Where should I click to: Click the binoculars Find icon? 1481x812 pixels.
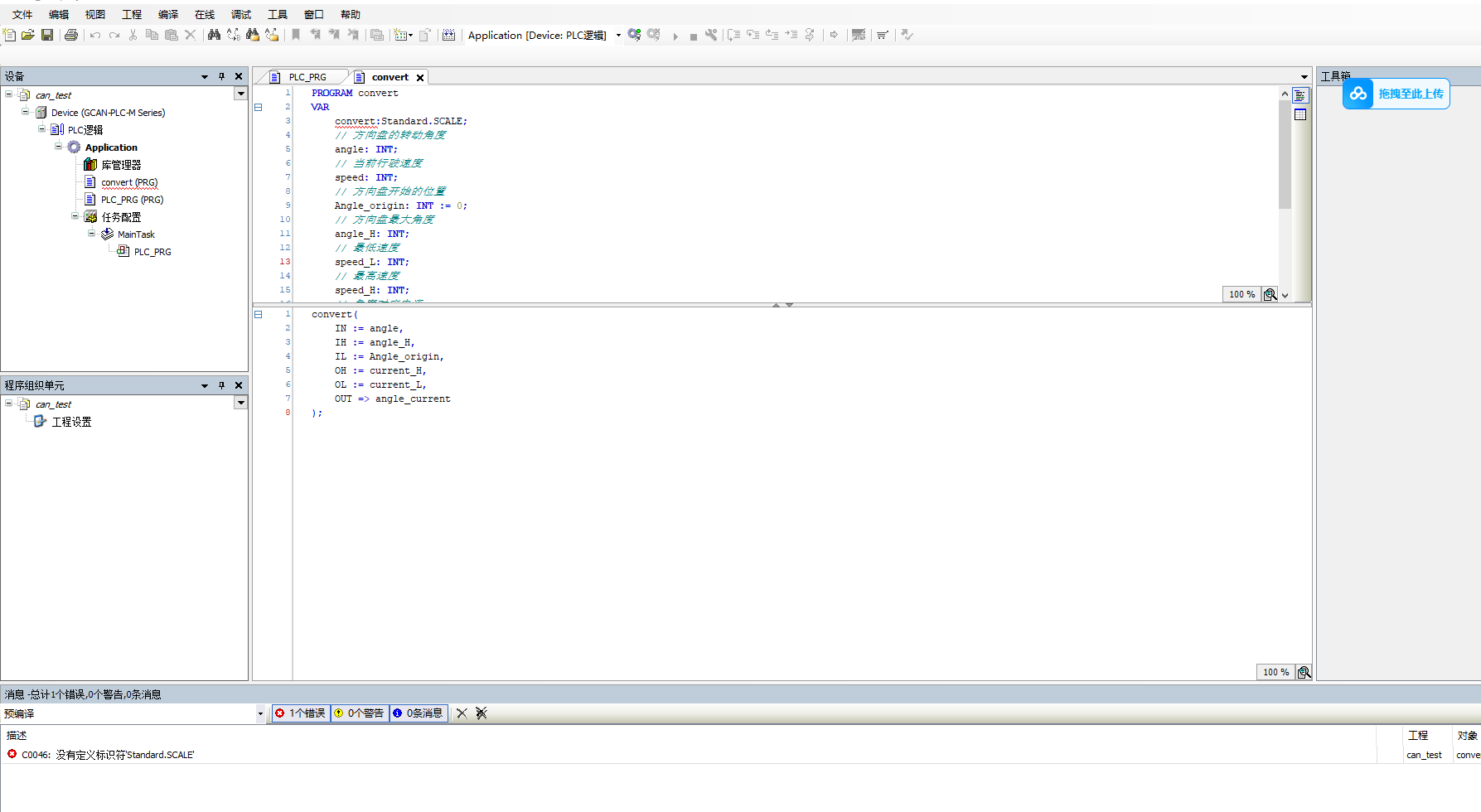coord(214,35)
